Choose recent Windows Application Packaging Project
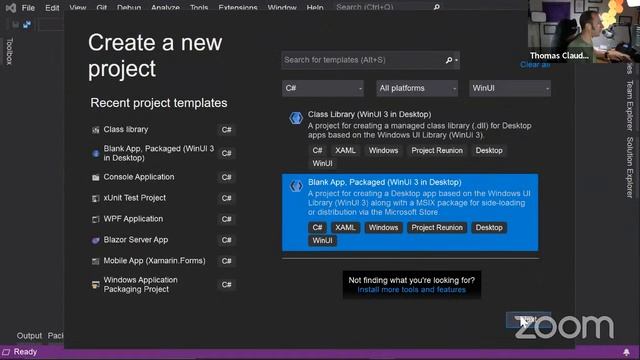 click(162, 284)
